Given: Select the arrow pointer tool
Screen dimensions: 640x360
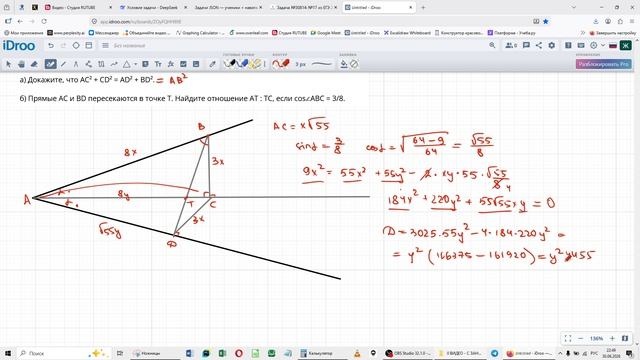Looking at the screenshot, I should [x=9, y=64].
